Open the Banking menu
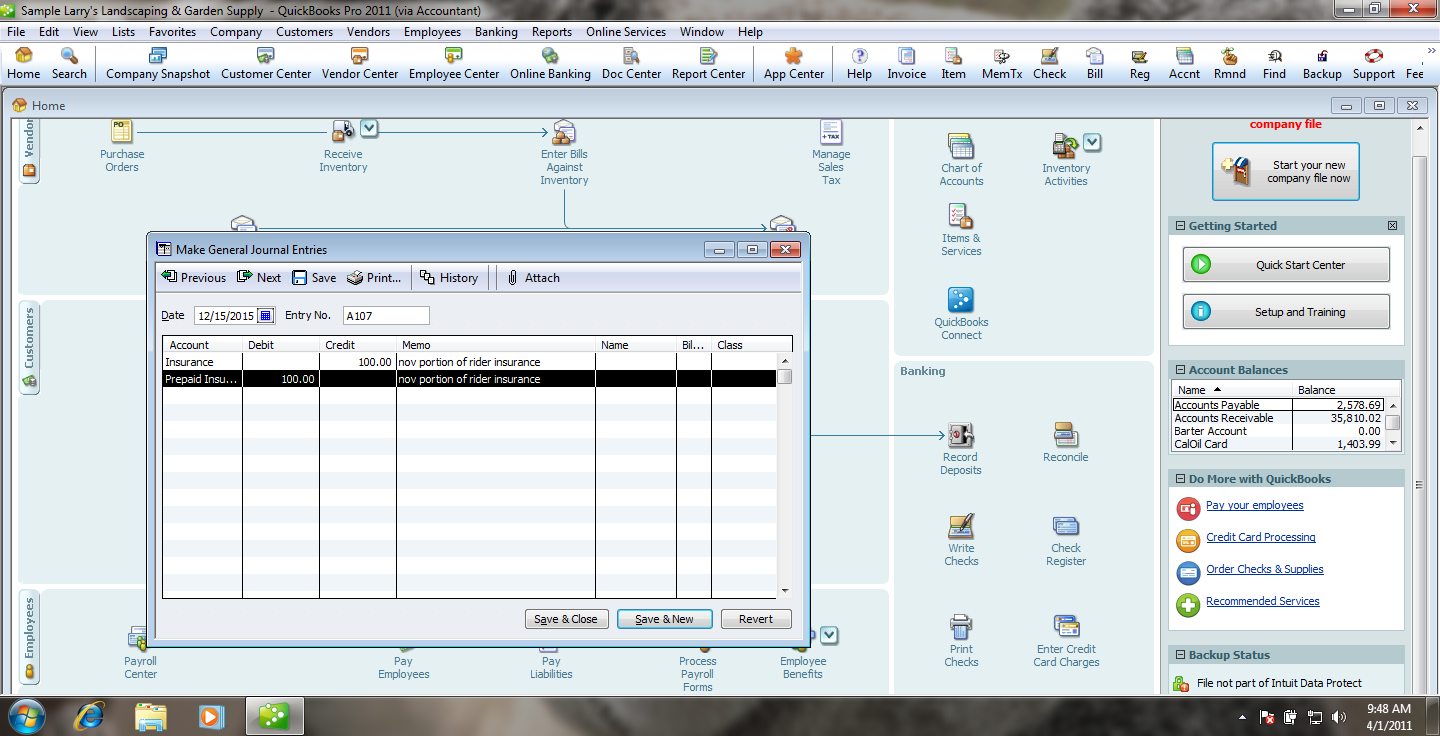The width and height of the screenshot is (1440, 736). tap(496, 32)
